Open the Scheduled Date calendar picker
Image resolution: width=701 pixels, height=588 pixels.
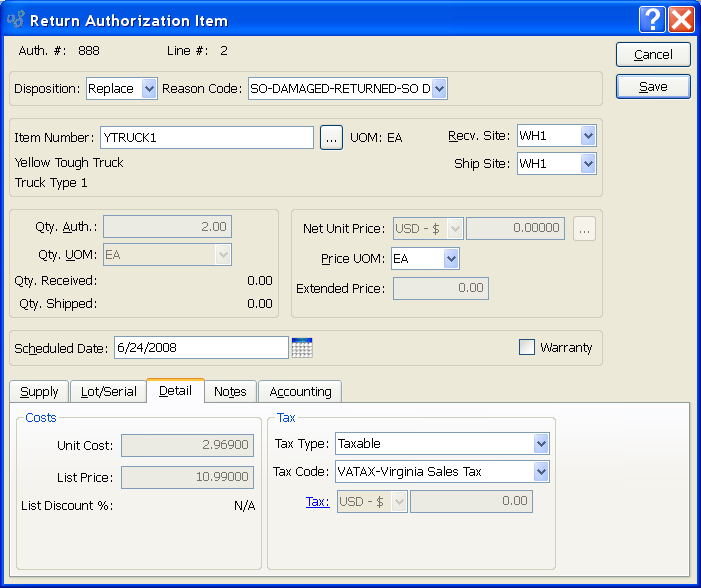pos(302,348)
